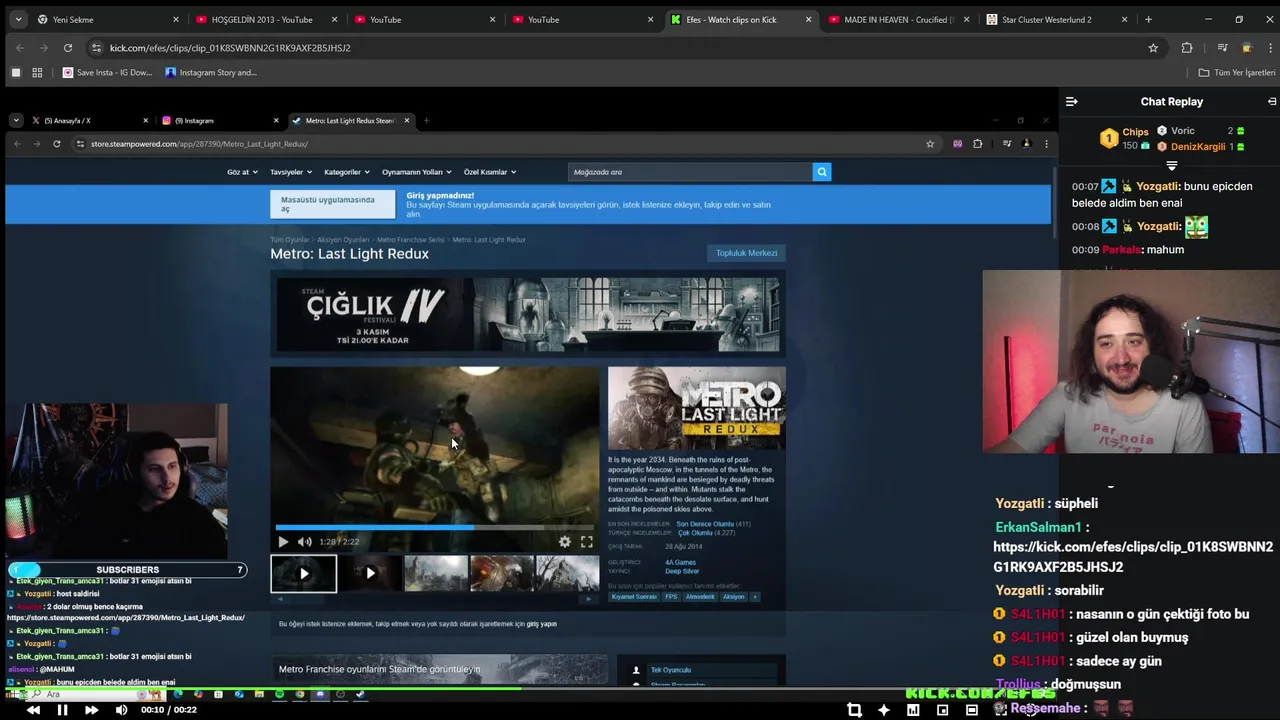Open the apps grid in bookmarks bar
The width and height of the screenshot is (1280, 720).
pos(37,72)
